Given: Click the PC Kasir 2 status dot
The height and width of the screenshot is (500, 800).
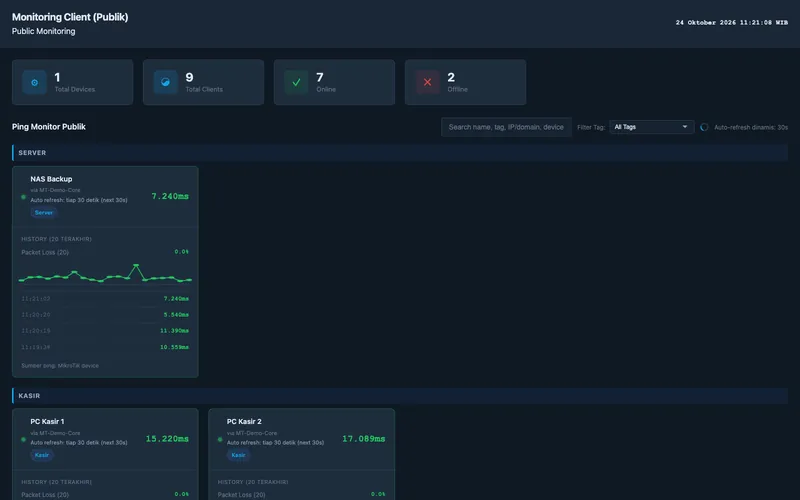Looking at the screenshot, I should point(220,439).
